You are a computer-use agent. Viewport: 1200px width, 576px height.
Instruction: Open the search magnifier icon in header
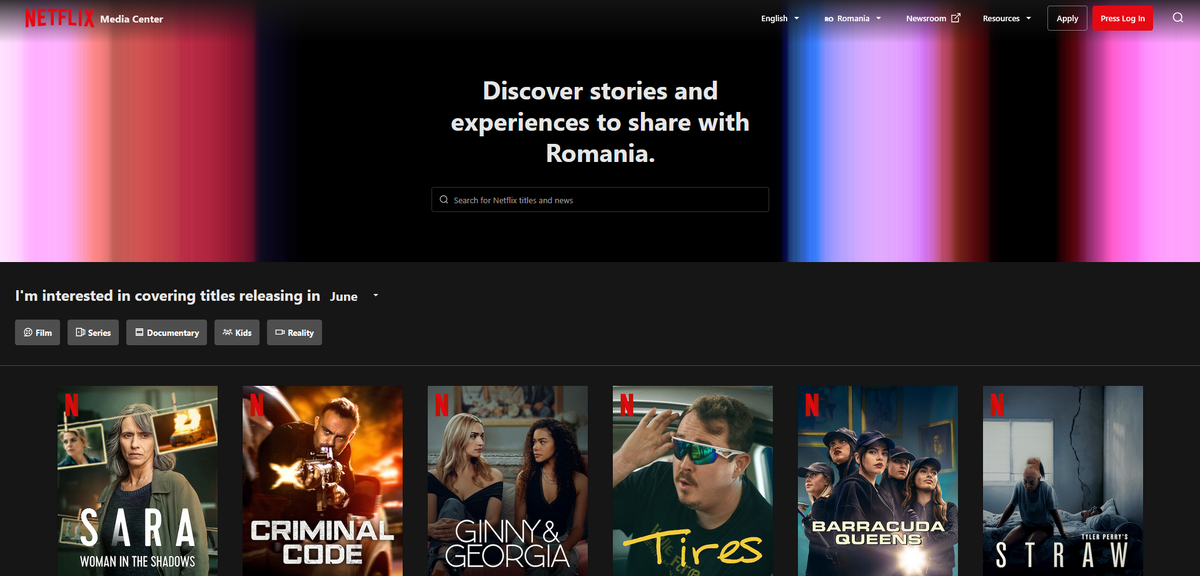(1177, 18)
